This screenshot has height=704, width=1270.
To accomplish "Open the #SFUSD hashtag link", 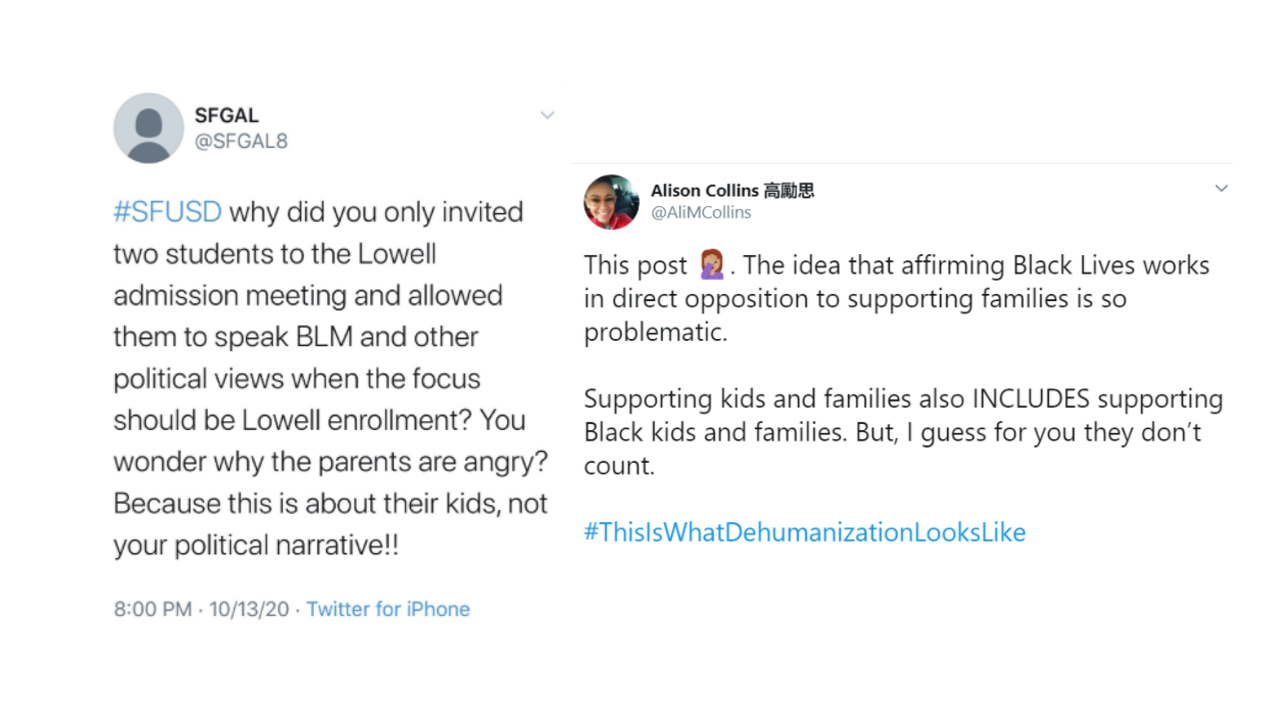I will 167,211.
